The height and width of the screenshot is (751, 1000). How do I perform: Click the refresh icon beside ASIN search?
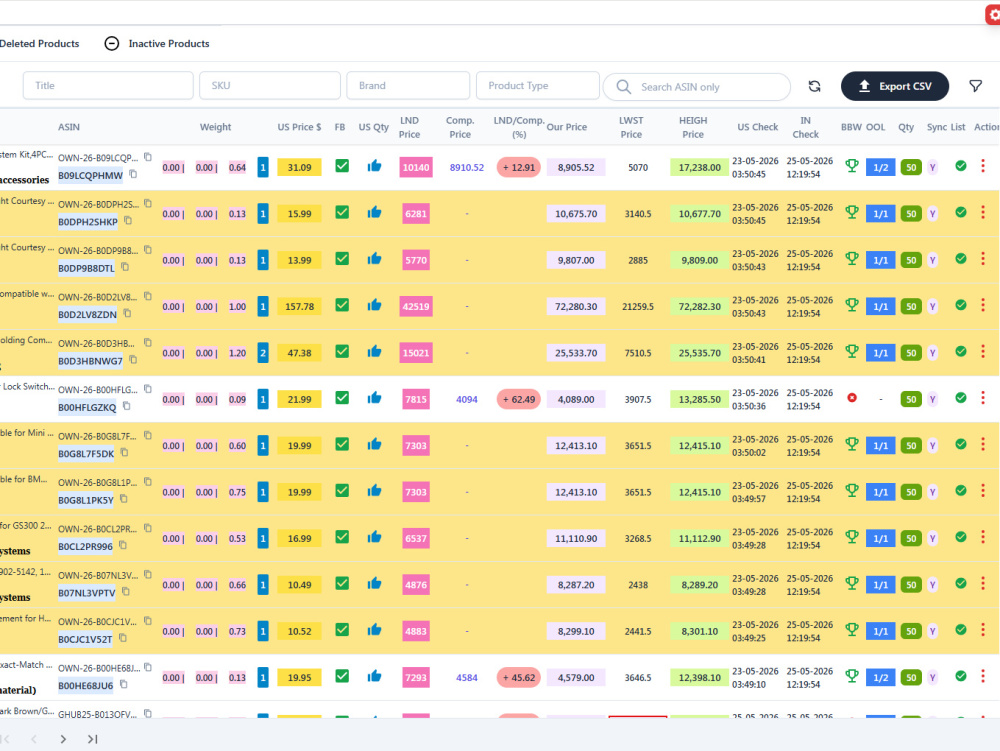click(814, 86)
